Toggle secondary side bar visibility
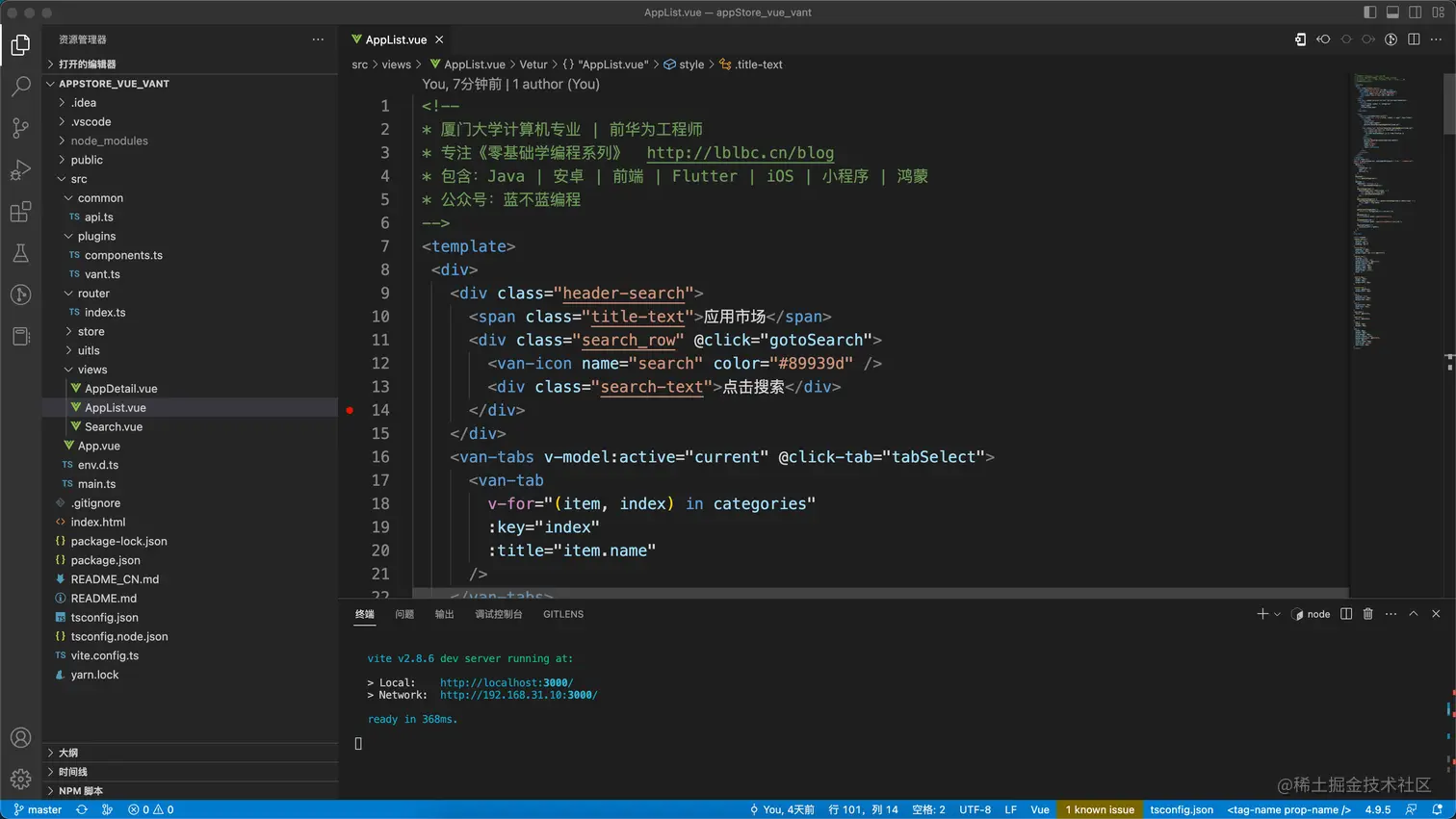Image resolution: width=1456 pixels, height=819 pixels. (1416, 13)
